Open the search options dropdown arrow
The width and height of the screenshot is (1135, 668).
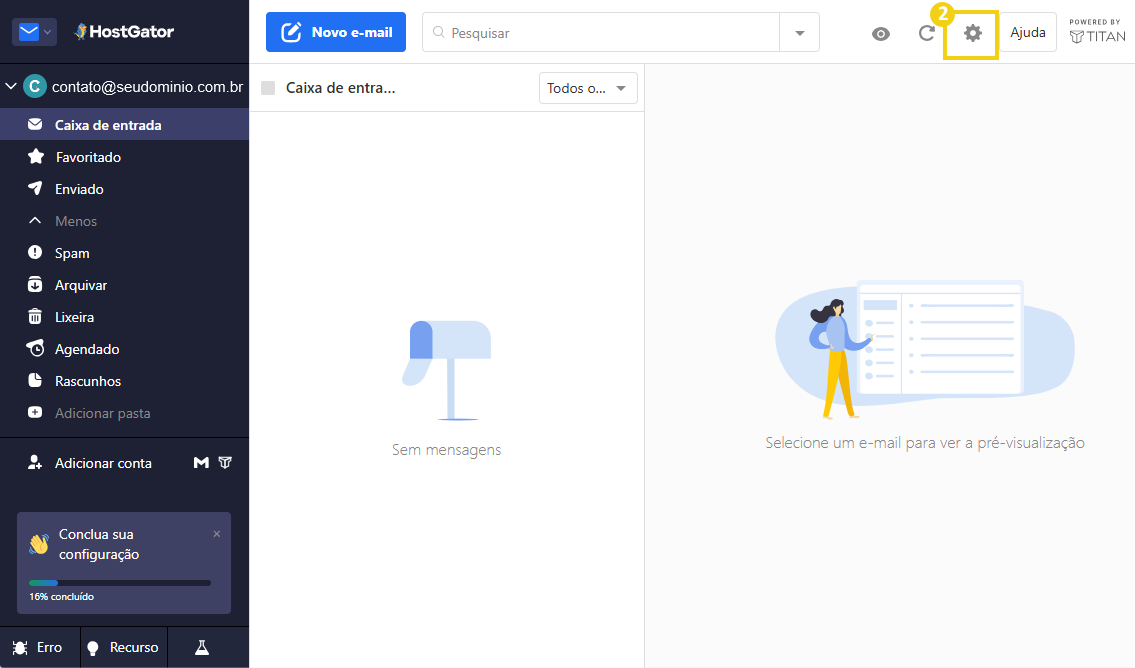pos(798,32)
